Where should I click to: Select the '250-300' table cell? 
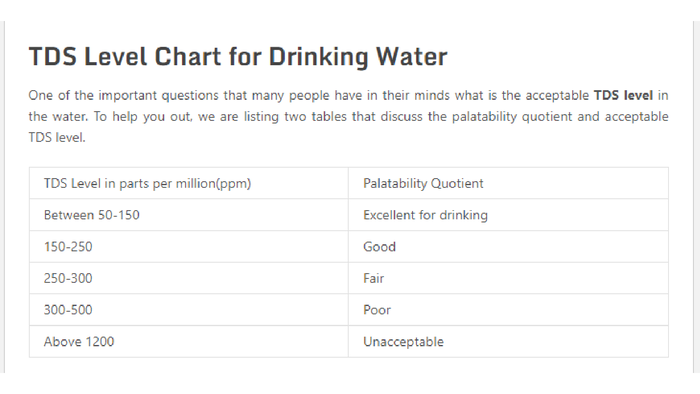(189, 278)
